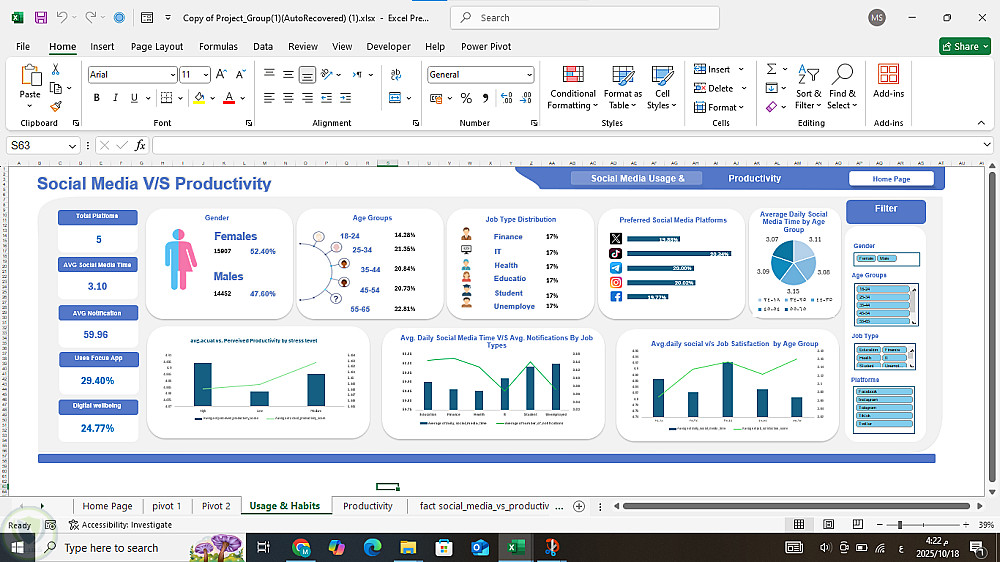Click the horizontal sheet scrollbar

pos(796,506)
